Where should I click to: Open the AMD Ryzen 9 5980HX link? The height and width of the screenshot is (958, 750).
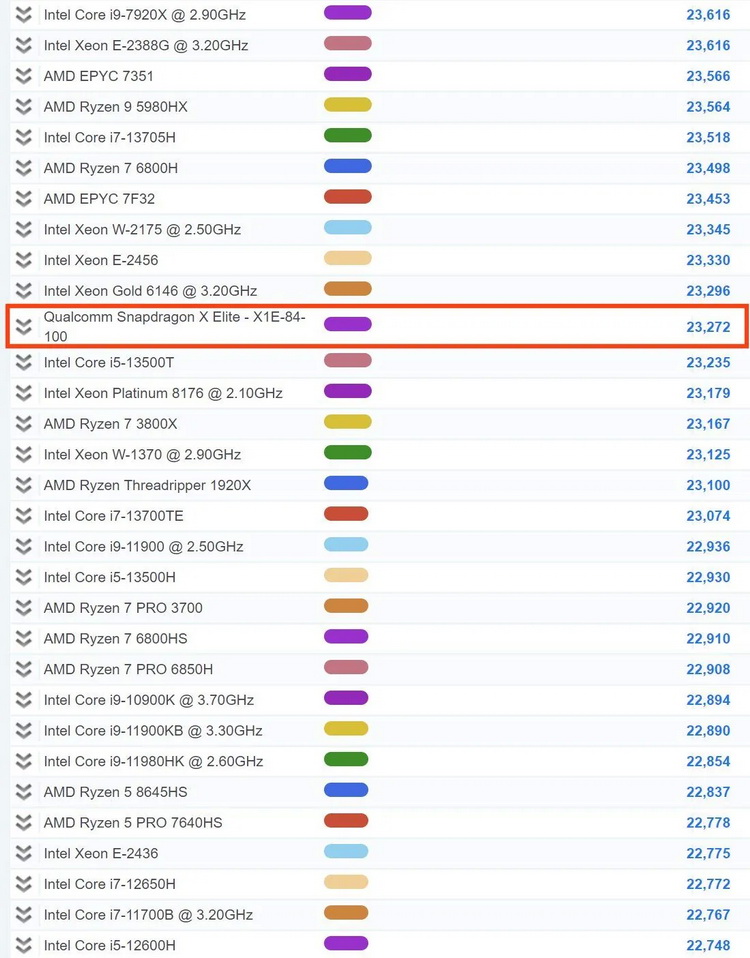coord(115,107)
